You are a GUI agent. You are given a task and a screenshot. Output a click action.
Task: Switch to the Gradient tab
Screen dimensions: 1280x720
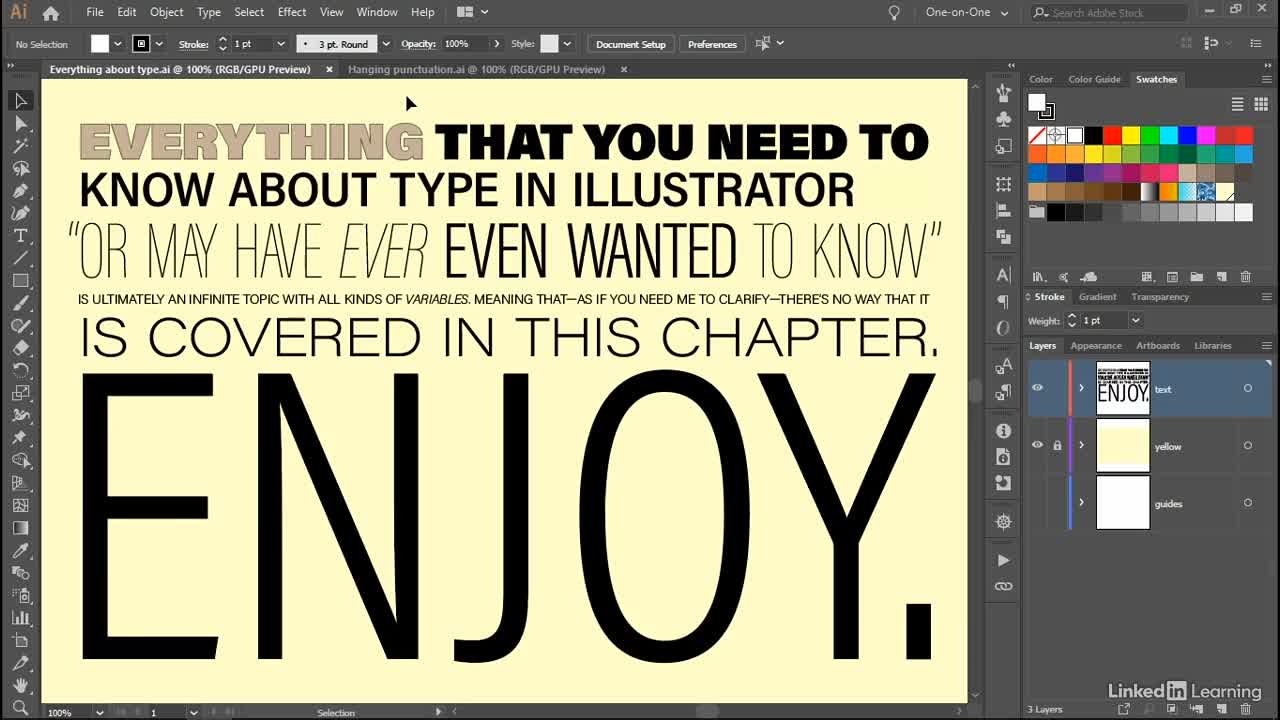click(1097, 297)
